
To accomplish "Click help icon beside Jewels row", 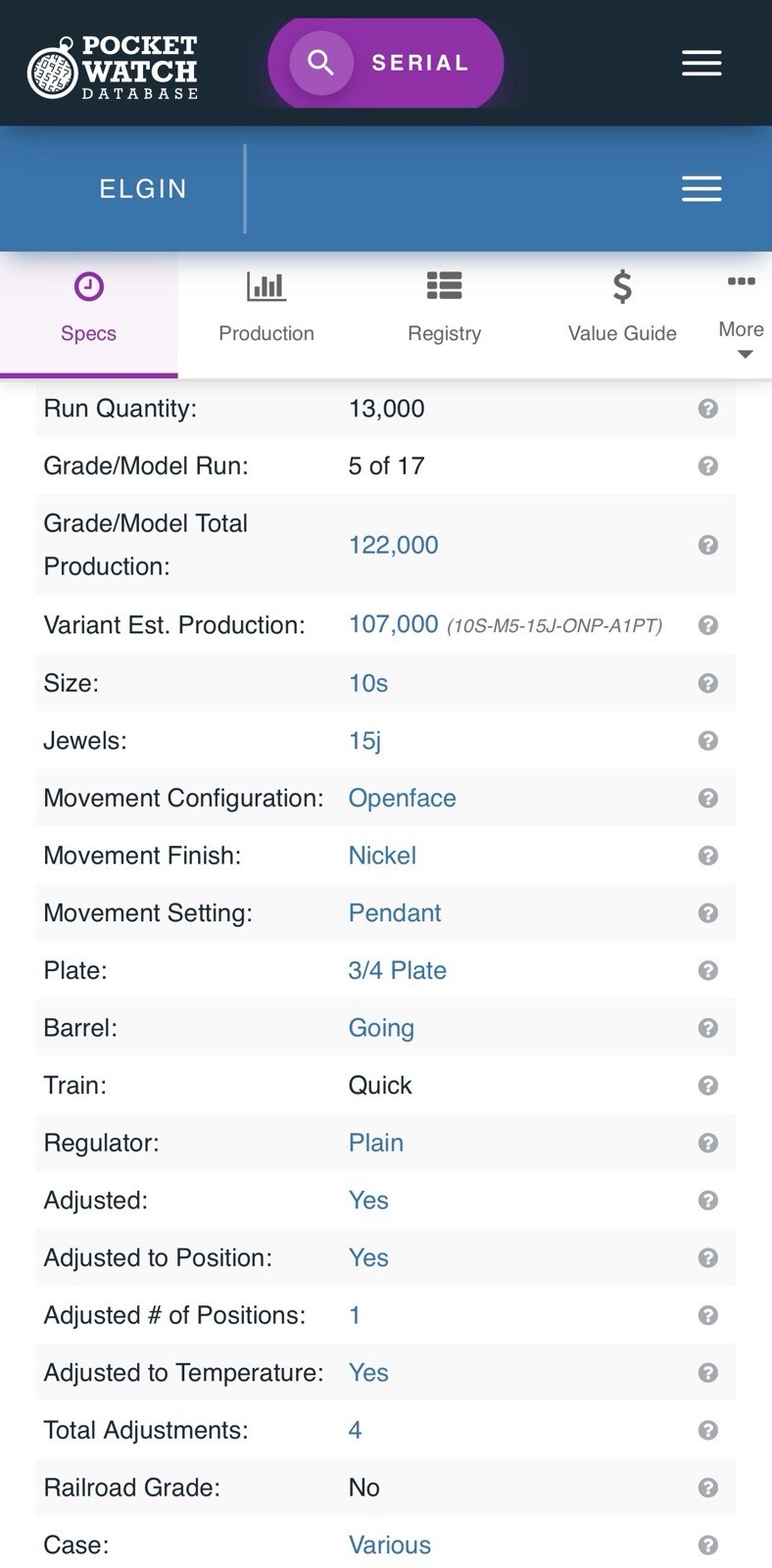I will pos(708,741).
